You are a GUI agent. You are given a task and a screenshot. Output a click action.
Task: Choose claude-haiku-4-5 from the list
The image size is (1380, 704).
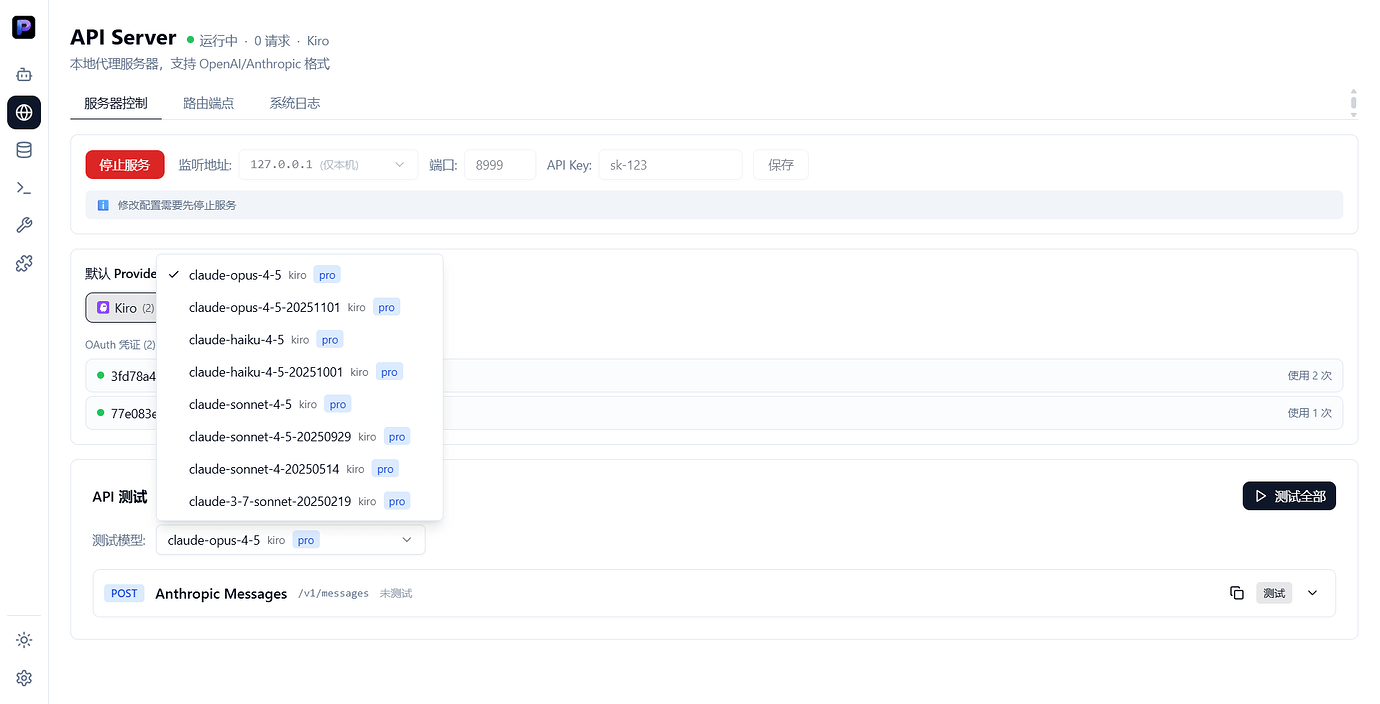coord(299,340)
